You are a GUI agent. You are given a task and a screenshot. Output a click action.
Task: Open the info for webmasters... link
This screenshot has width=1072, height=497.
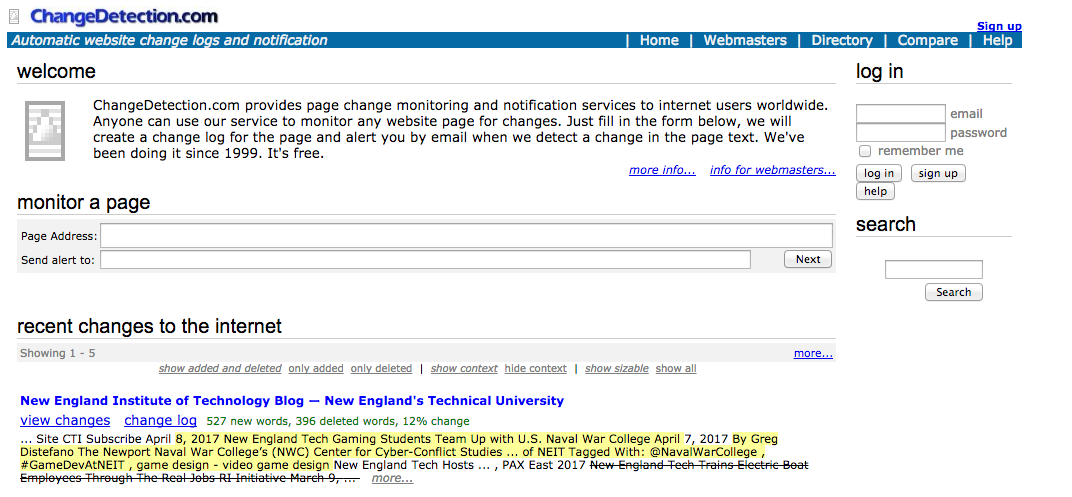[x=773, y=170]
